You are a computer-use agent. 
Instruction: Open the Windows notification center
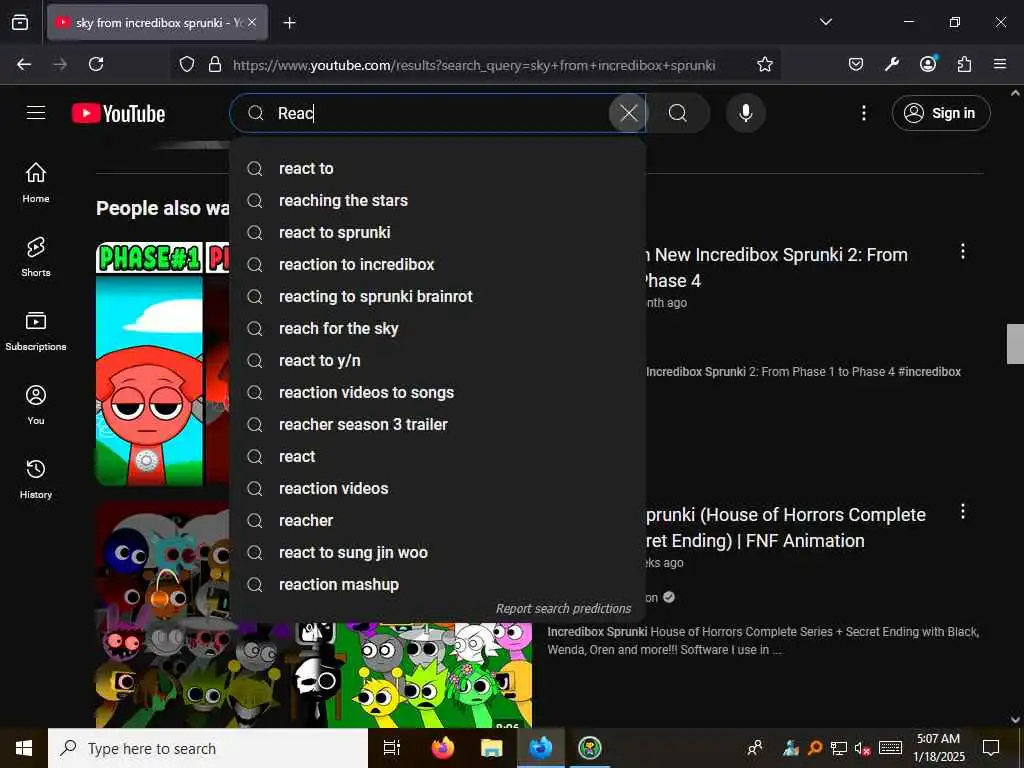tap(991, 748)
